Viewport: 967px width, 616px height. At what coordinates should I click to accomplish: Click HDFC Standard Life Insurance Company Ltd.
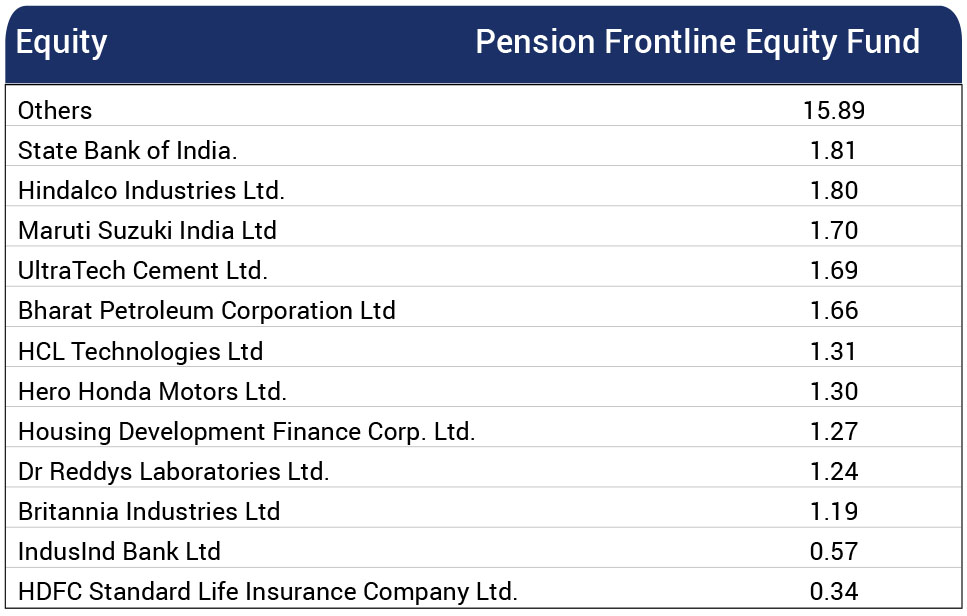point(268,592)
